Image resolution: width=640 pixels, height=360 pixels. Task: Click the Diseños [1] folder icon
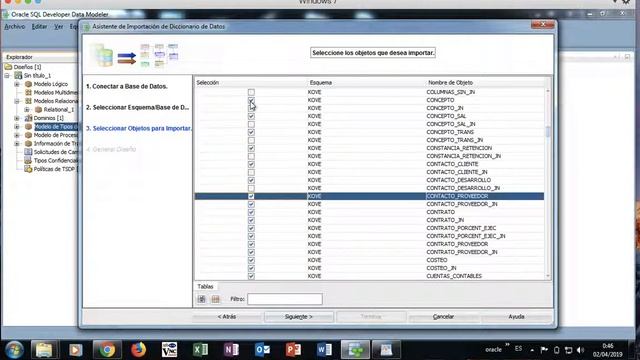tap(8, 67)
